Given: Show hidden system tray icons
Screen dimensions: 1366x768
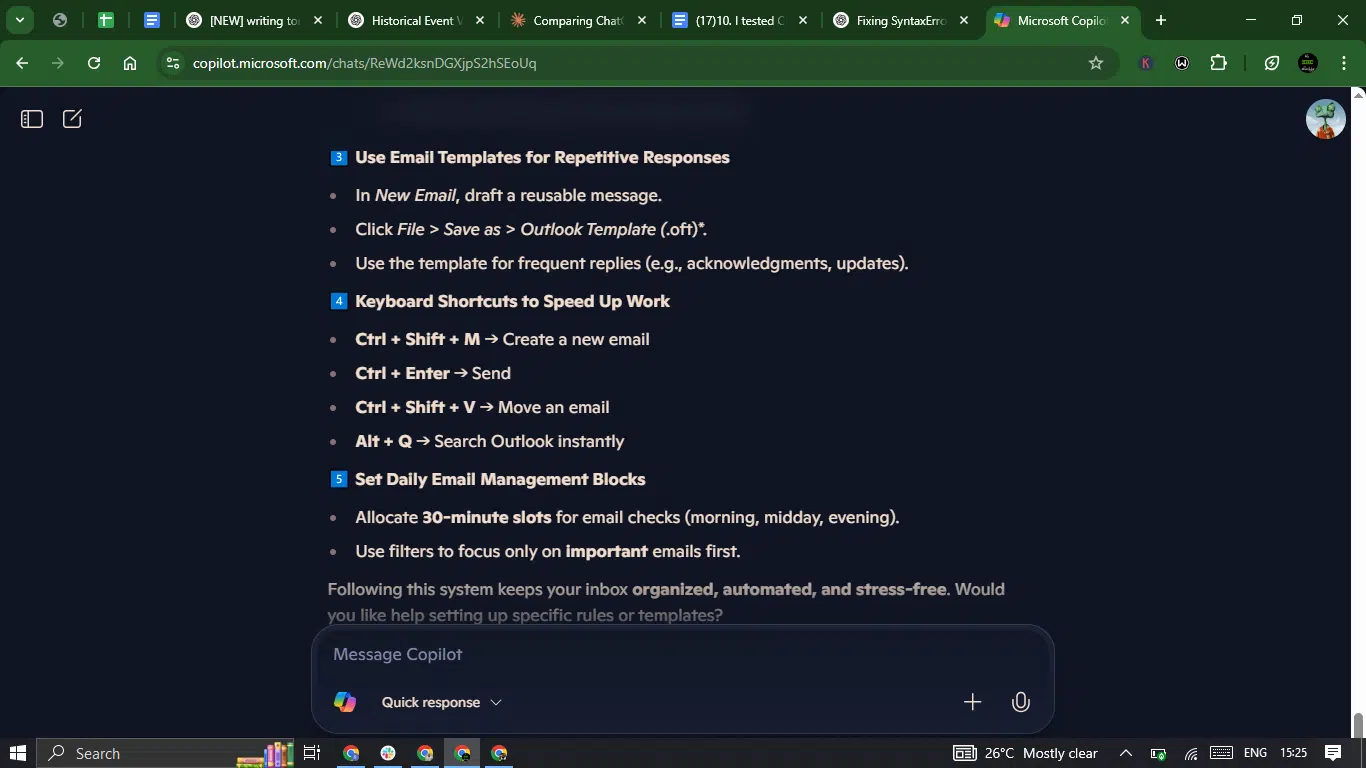Looking at the screenshot, I should pyautogui.click(x=1125, y=753).
